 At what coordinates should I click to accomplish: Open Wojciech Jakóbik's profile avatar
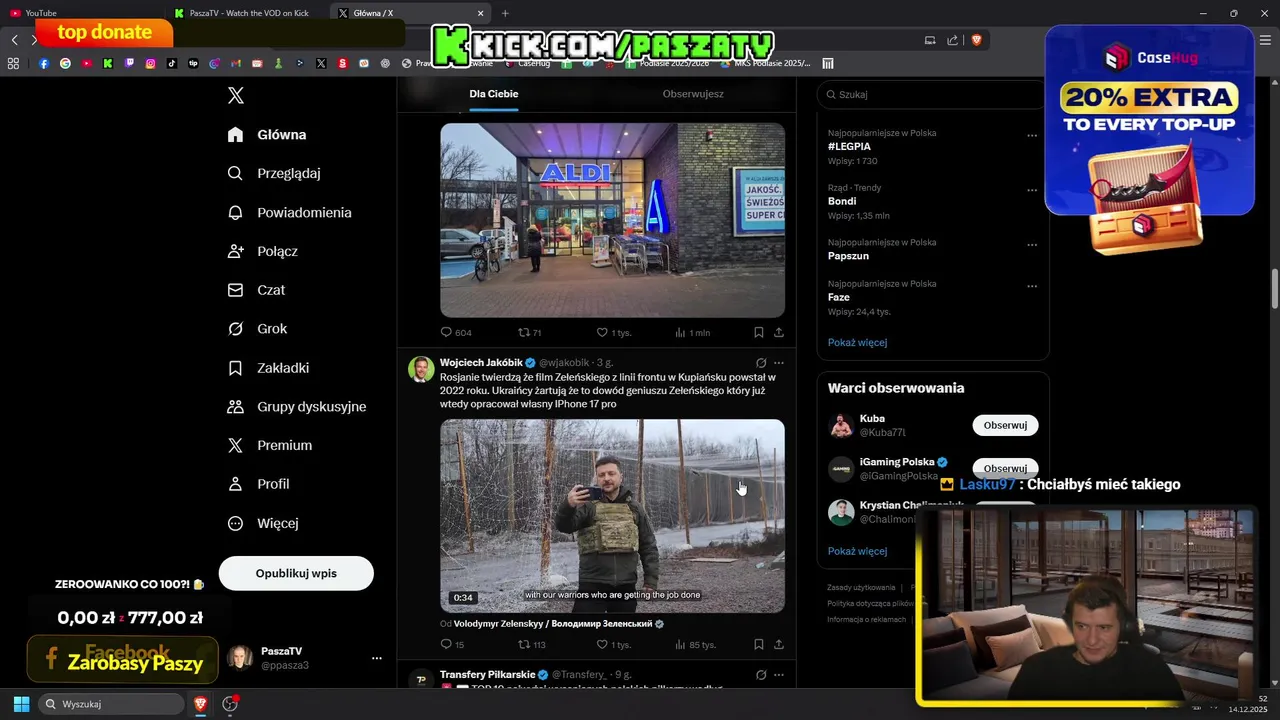point(421,369)
